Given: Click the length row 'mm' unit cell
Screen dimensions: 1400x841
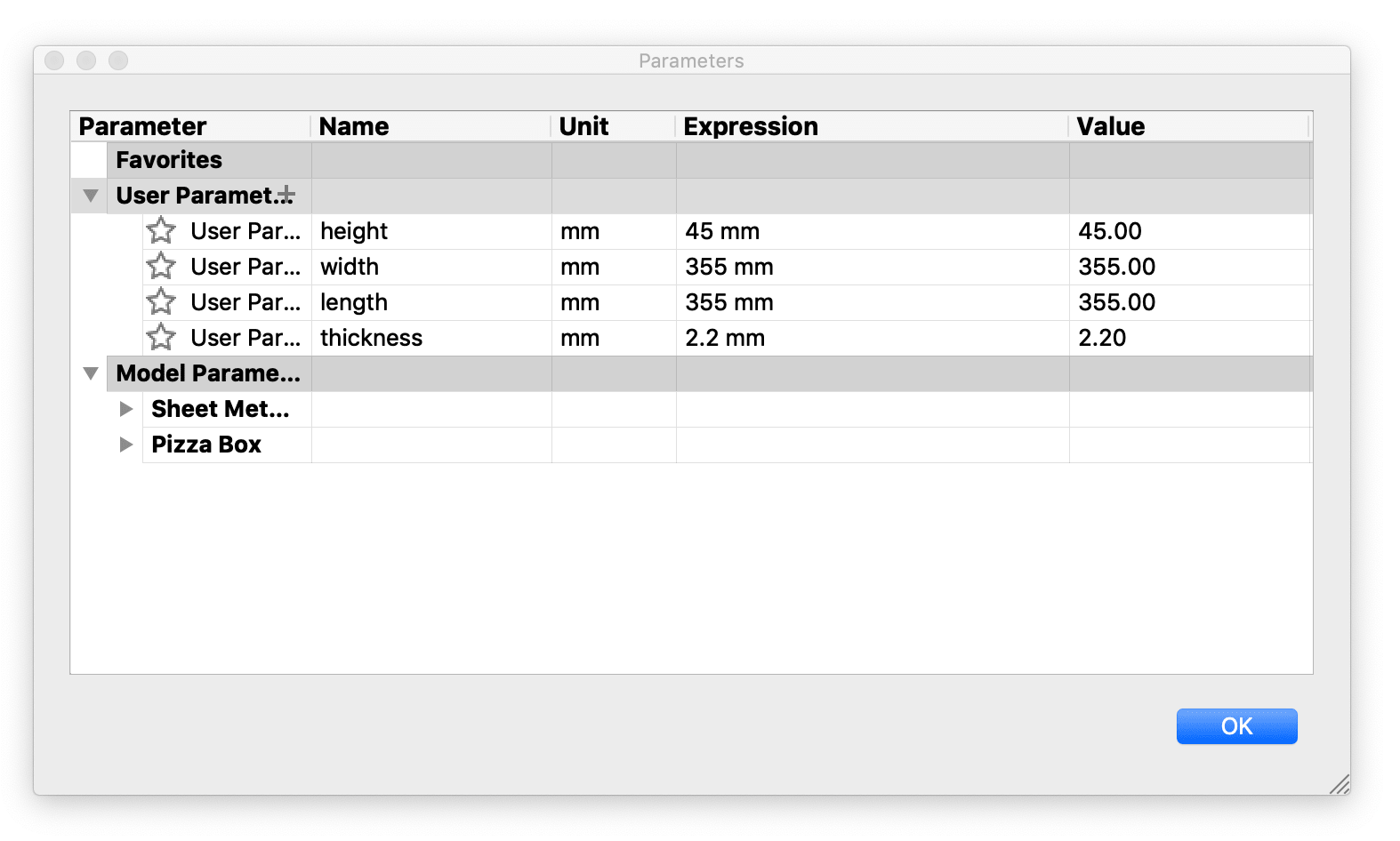Looking at the screenshot, I should click(614, 302).
